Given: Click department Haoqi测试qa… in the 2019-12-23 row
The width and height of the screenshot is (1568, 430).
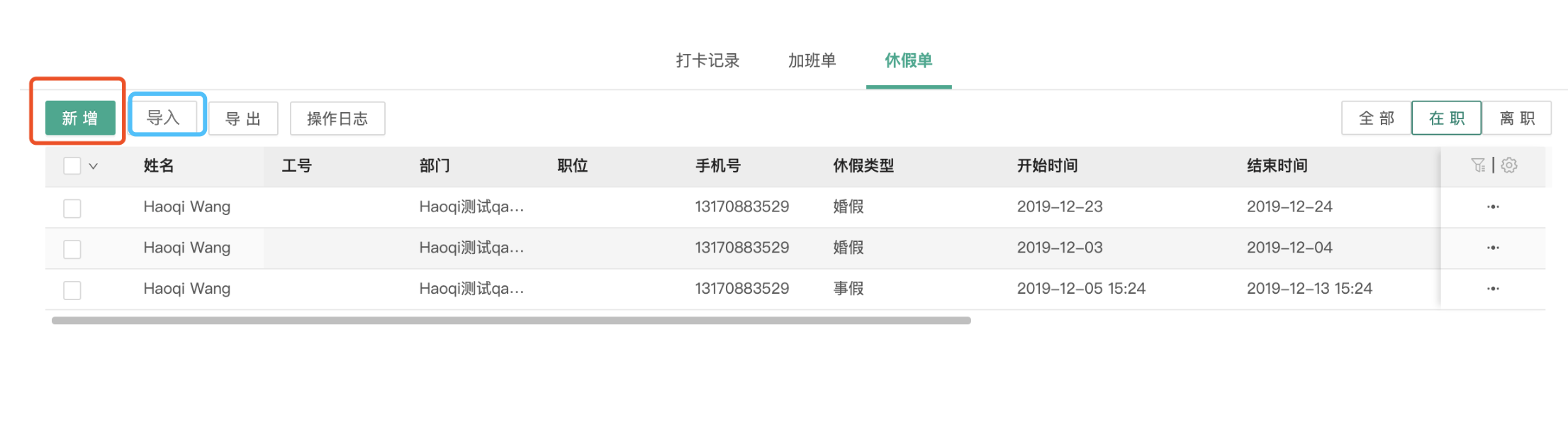Looking at the screenshot, I should point(471,207).
